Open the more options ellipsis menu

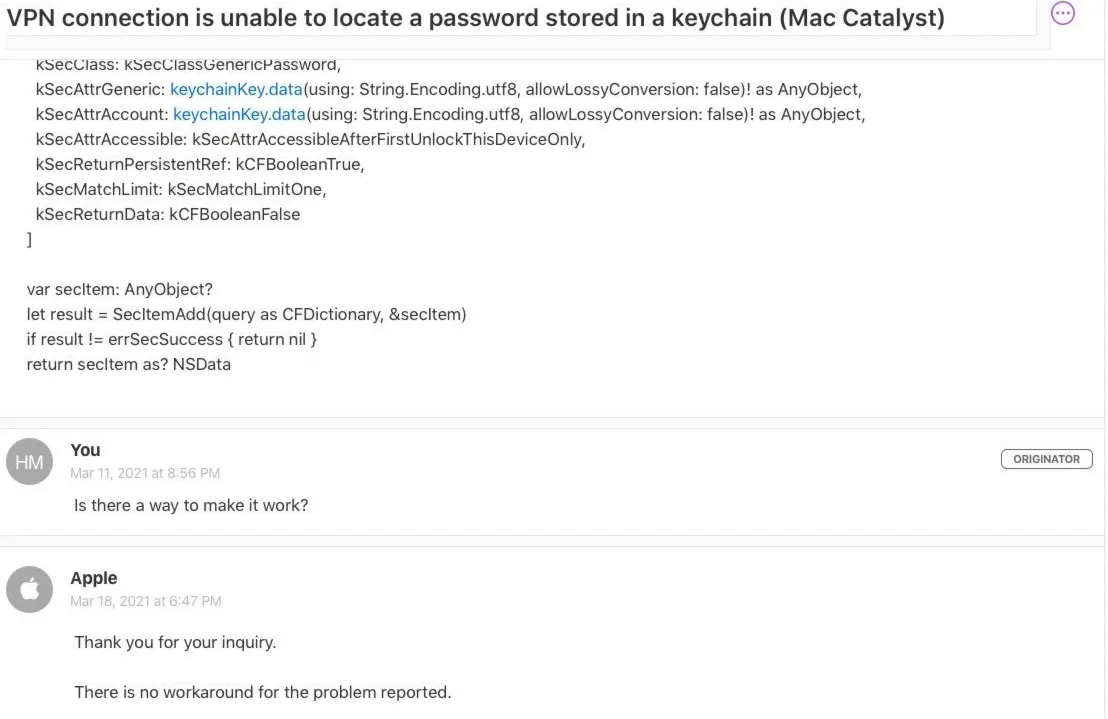coord(1063,13)
